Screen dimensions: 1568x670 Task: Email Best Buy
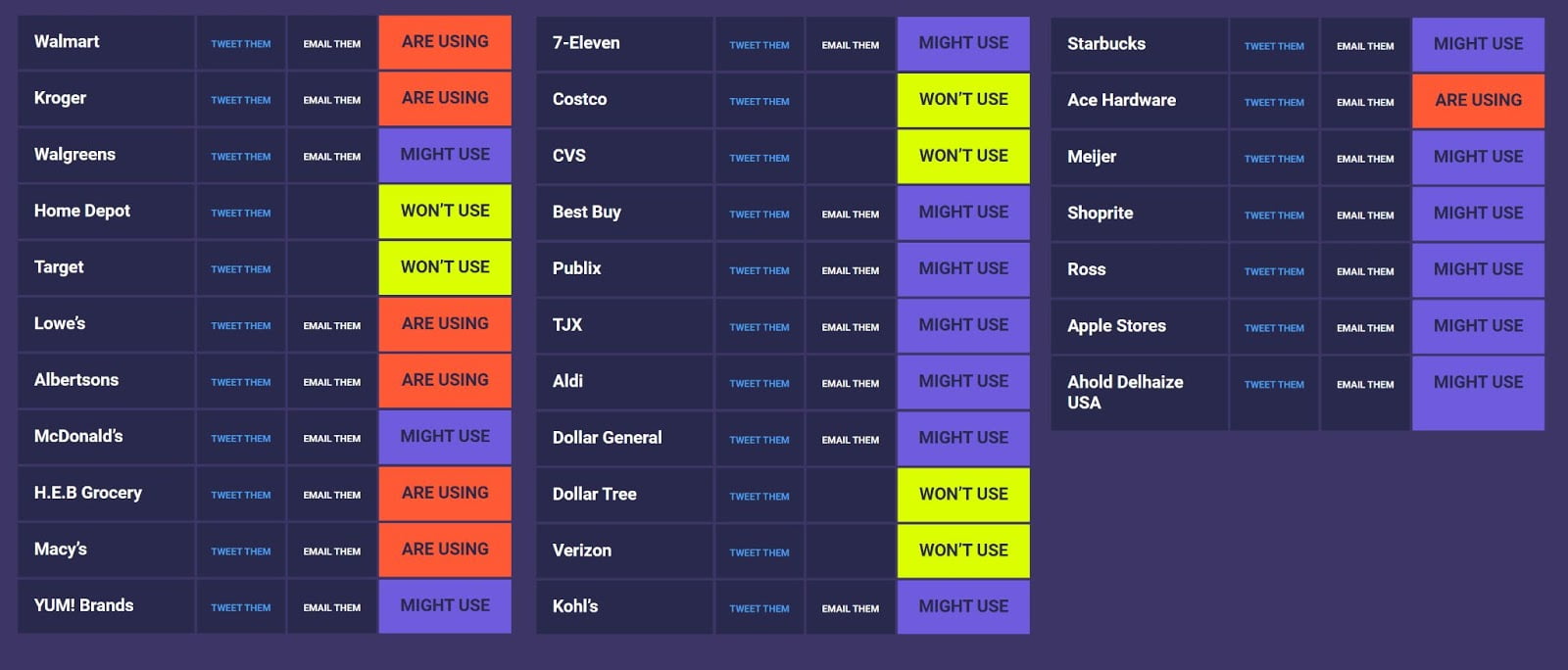[x=850, y=214]
